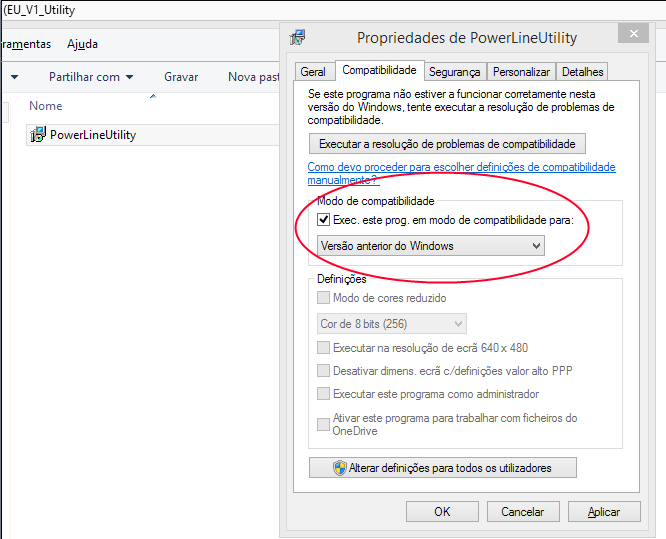Toggle Modo de cores reduzido checkbox
Viewport: 666px width, 539px height.
click(x=324, y=297)
